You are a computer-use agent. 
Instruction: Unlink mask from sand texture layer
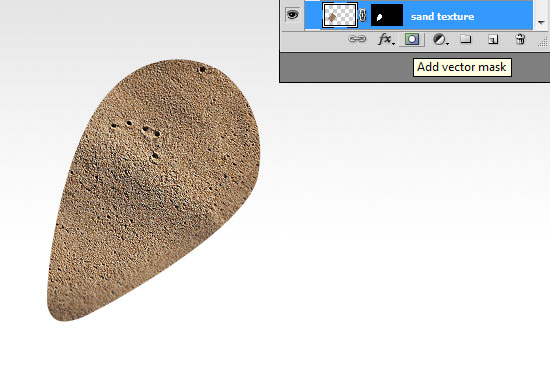(x=363, y=15)
